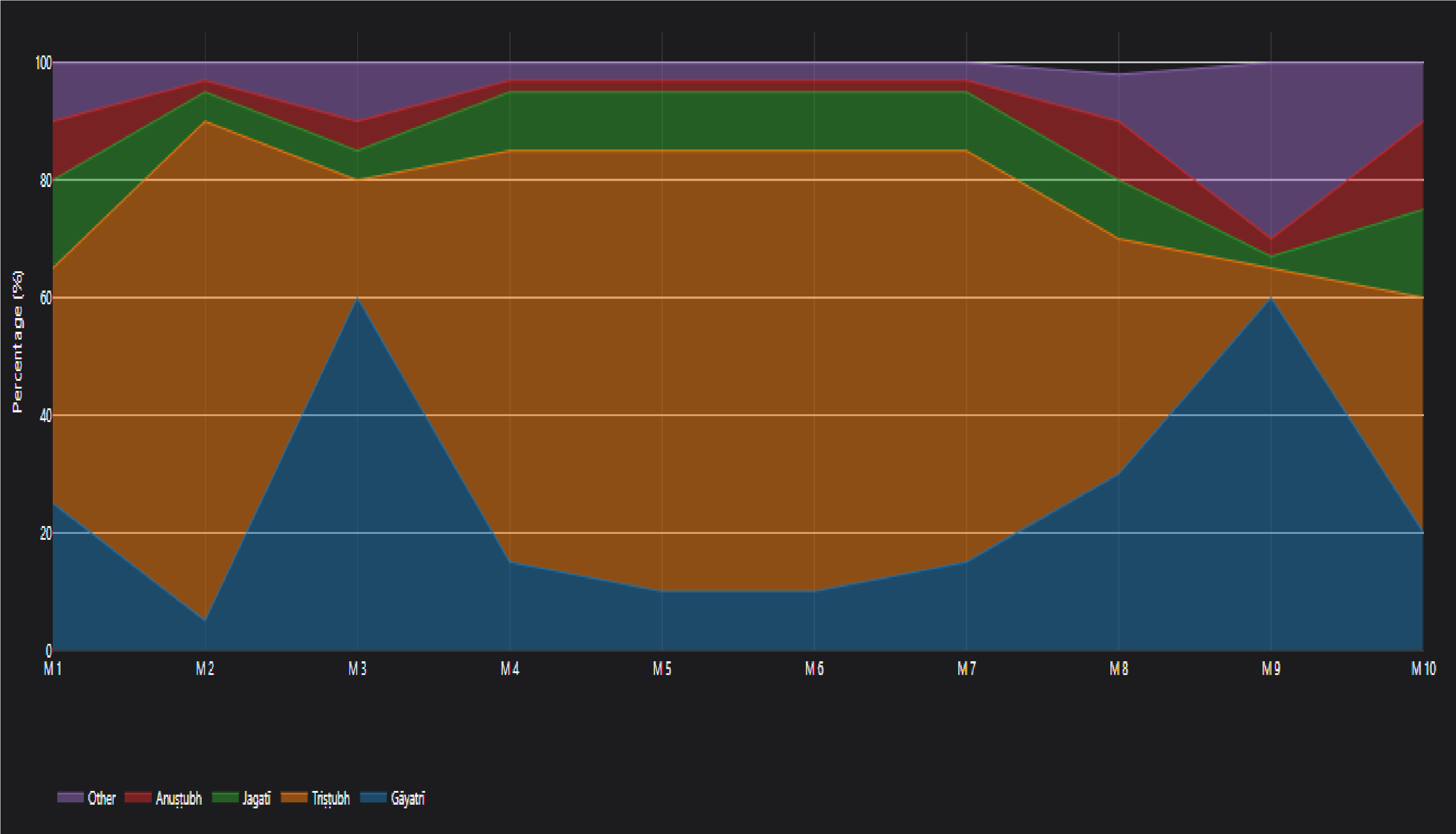Click the M3 x-axis tick label
1456x834 pixels.
click(x=358, y=669)
